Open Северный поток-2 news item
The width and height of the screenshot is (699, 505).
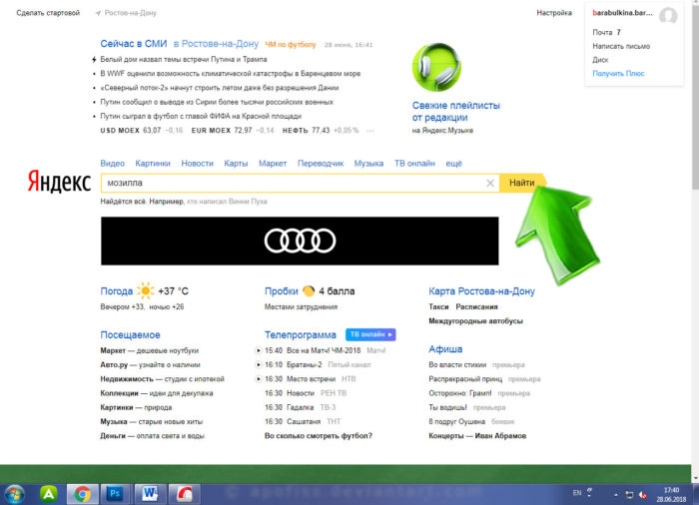pyautogui.click(x=219, y=88)
